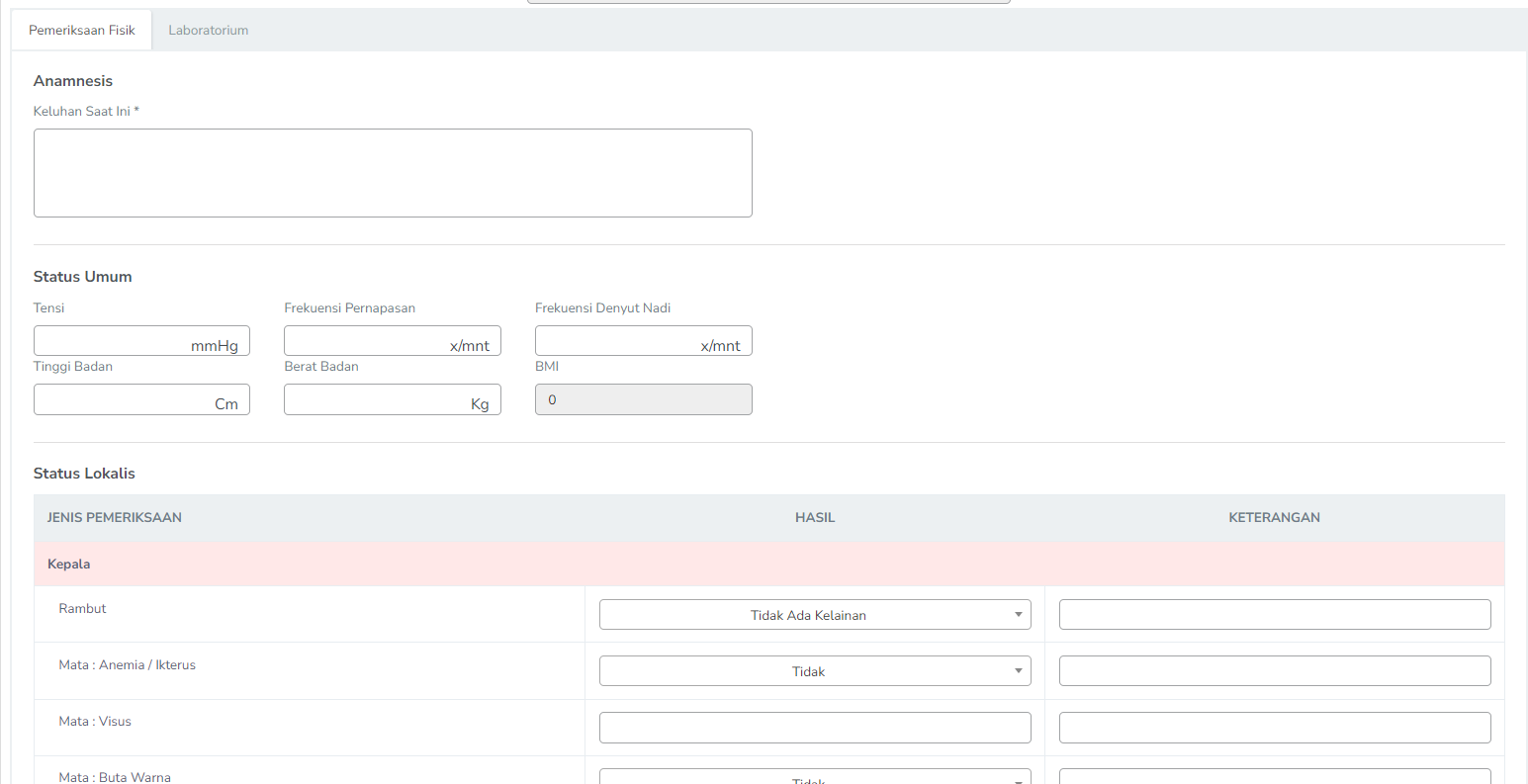Viewport: 1528px width, 784px height.
Task: Click the Mata Visus keterangan field
Action: pos(1274,728)
